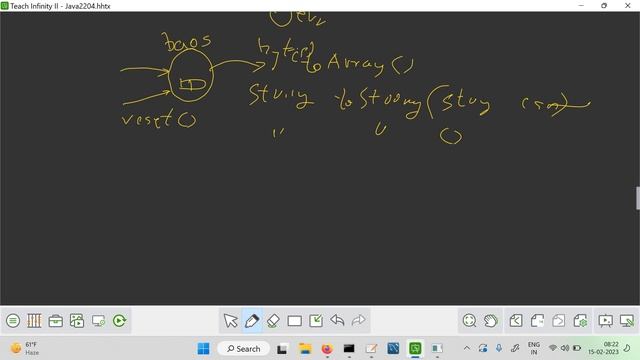Select the arrow pointer tool

pyautogui.click(x=231, y=321)
